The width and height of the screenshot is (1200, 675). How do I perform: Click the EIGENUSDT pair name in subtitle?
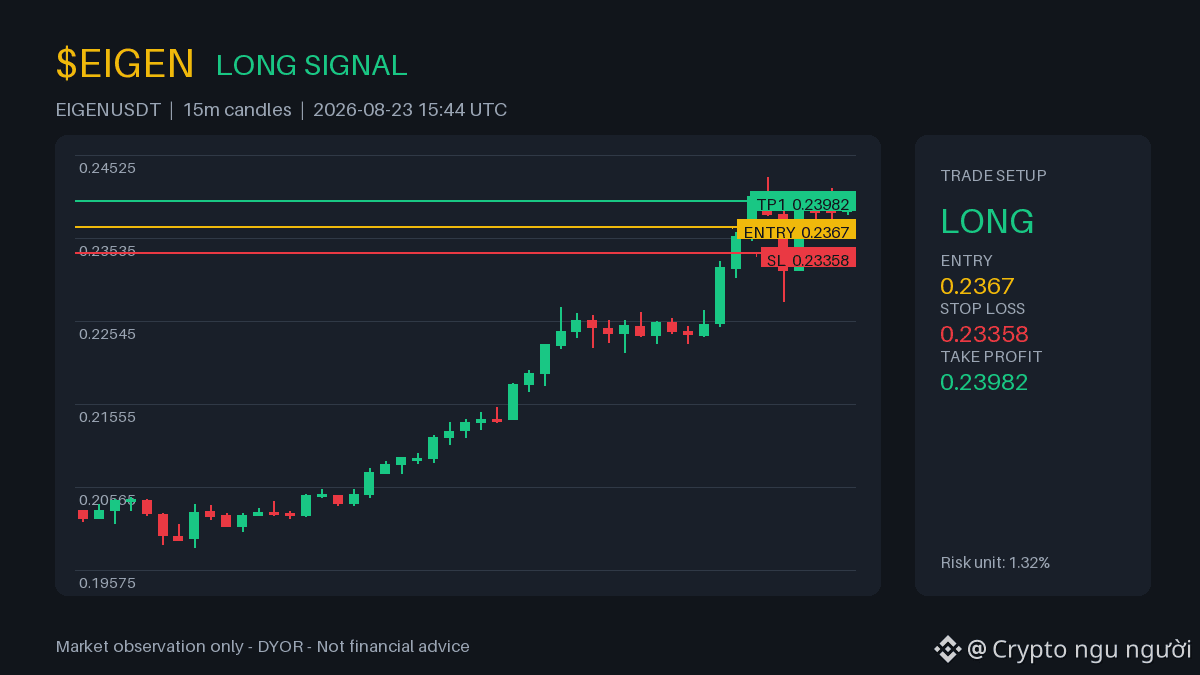click(108, 110)
